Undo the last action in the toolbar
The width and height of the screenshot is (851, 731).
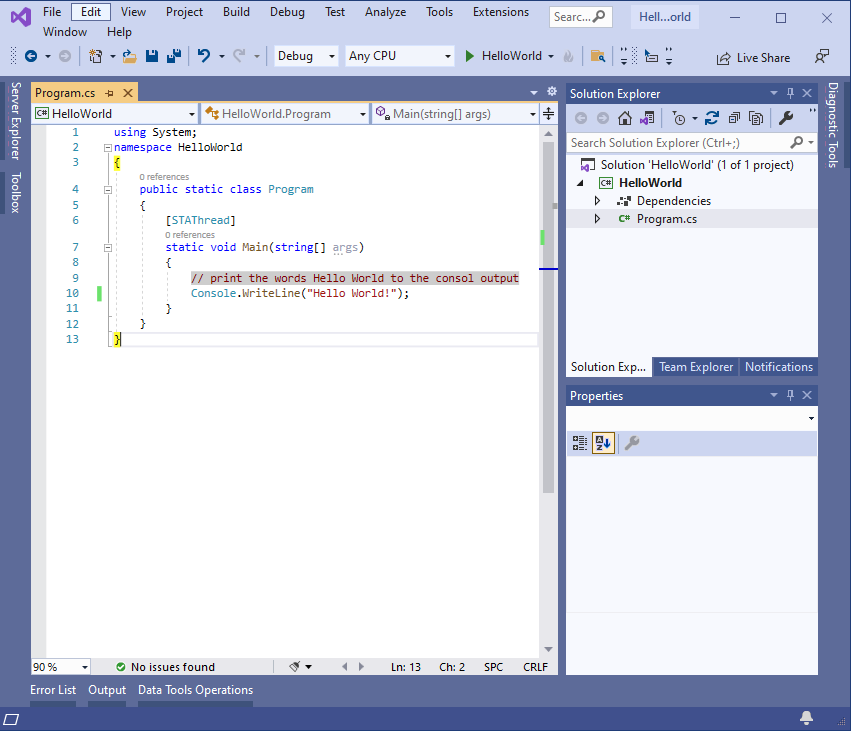click(204, 56)
